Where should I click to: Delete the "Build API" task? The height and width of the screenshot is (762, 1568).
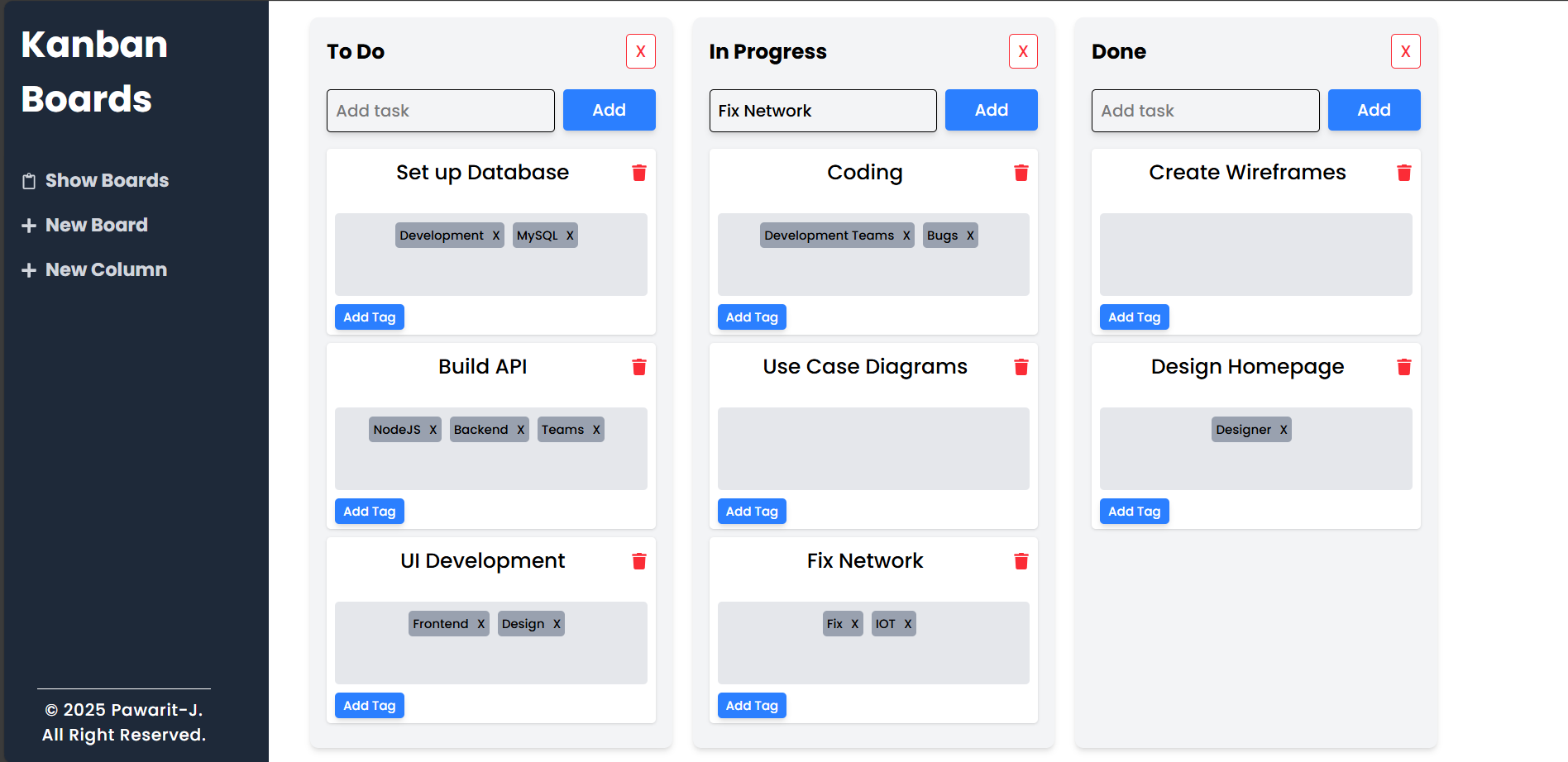(638, 367)
